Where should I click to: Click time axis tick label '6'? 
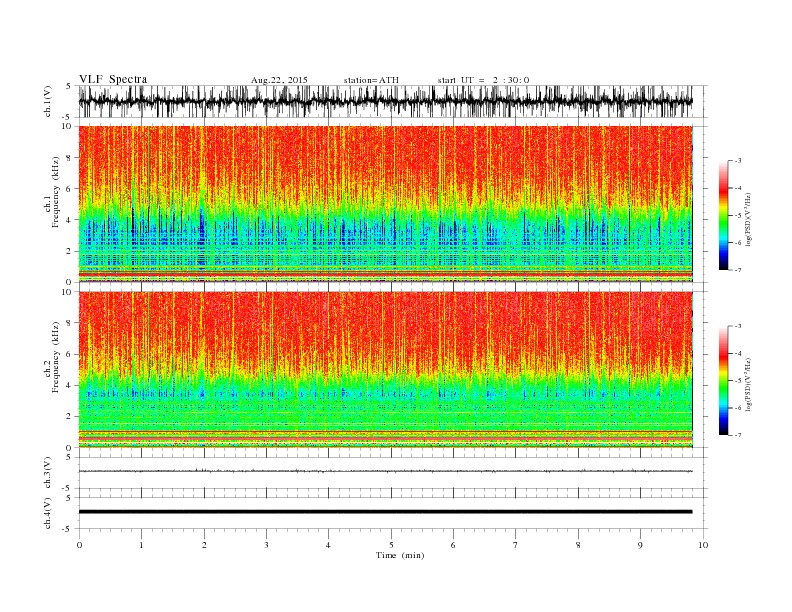point(453,545)
